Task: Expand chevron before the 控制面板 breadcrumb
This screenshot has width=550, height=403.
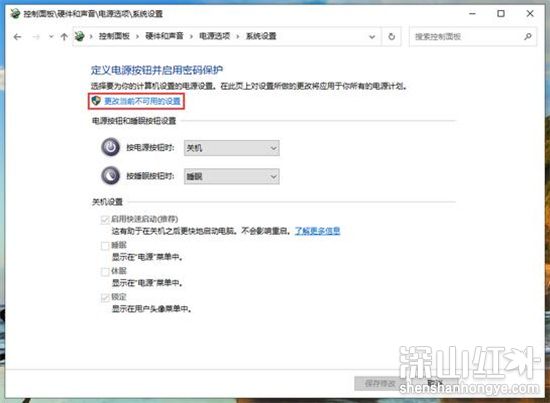Action: pos(91,36)
